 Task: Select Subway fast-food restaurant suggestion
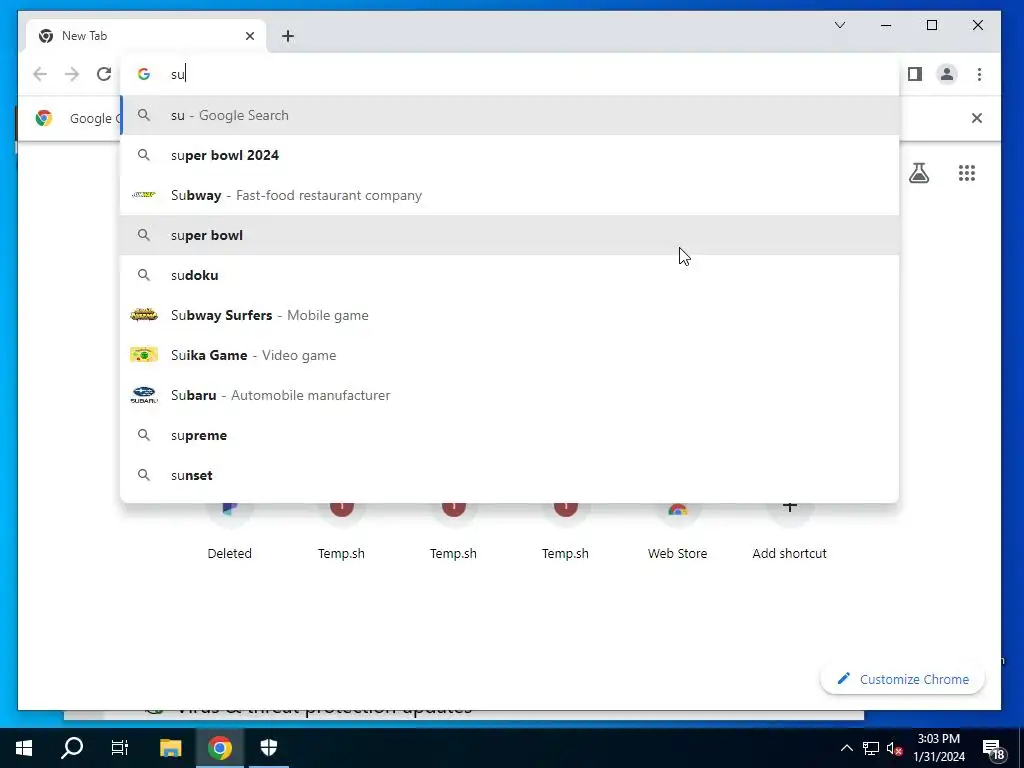510,195
